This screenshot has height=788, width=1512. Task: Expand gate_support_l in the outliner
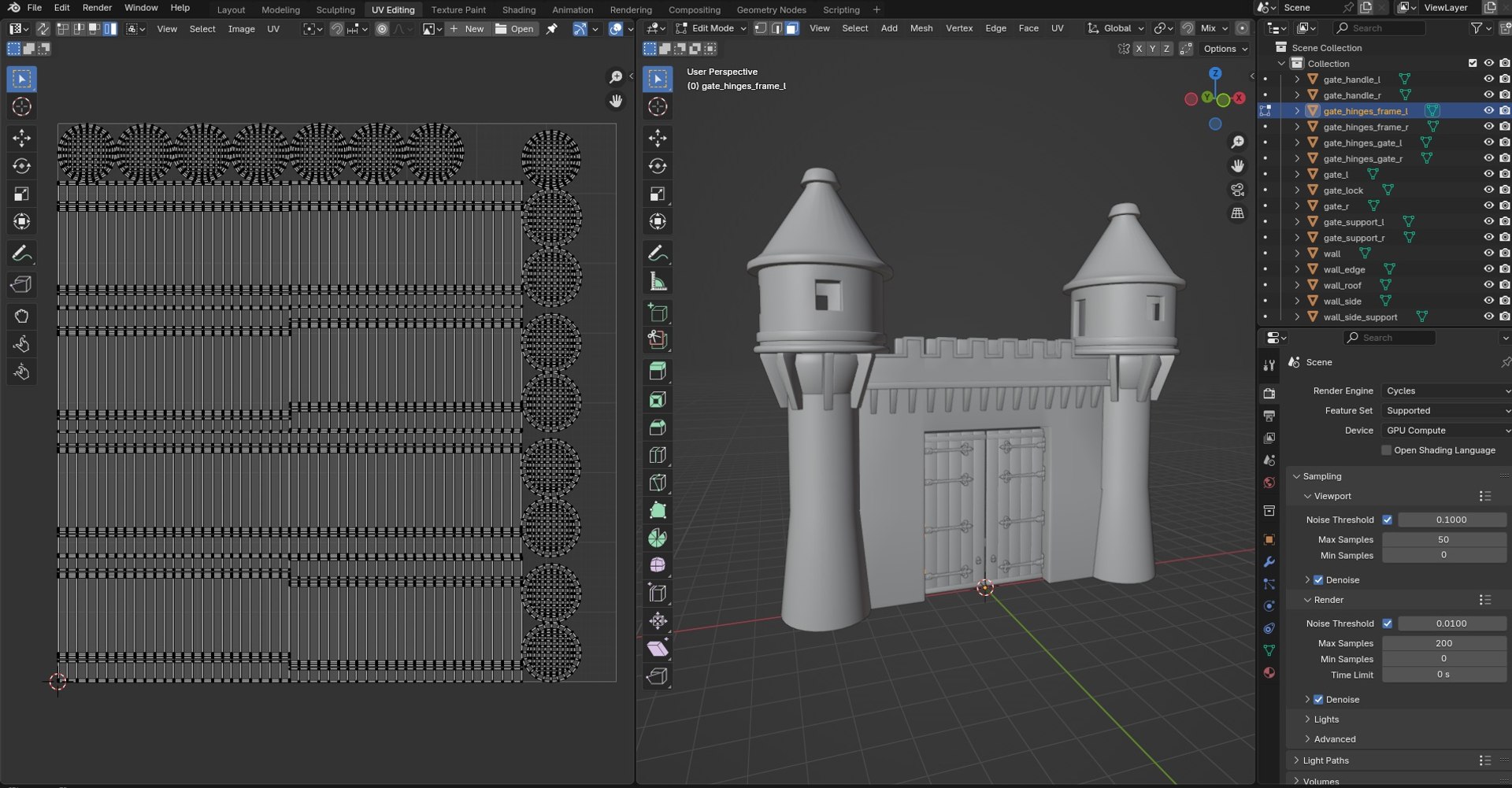1297,222
